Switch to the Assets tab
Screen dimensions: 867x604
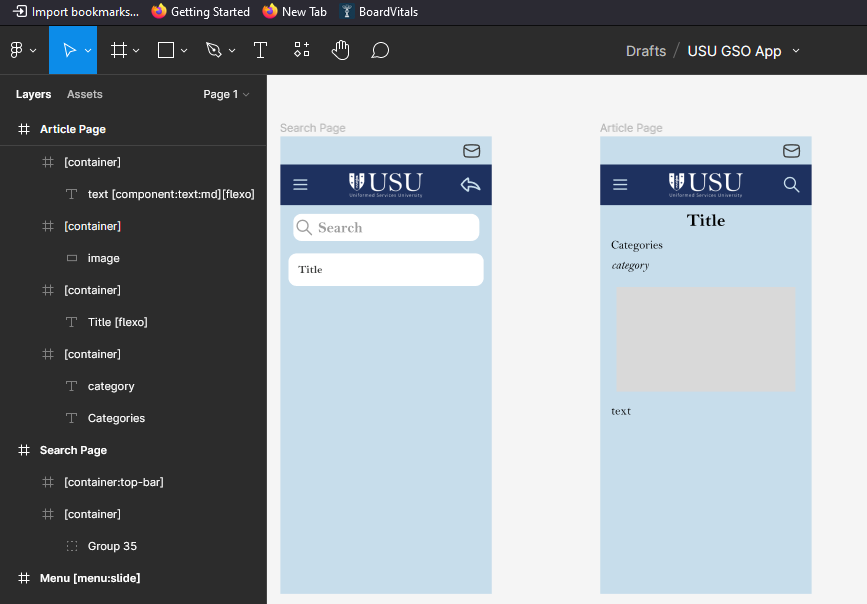85,94
